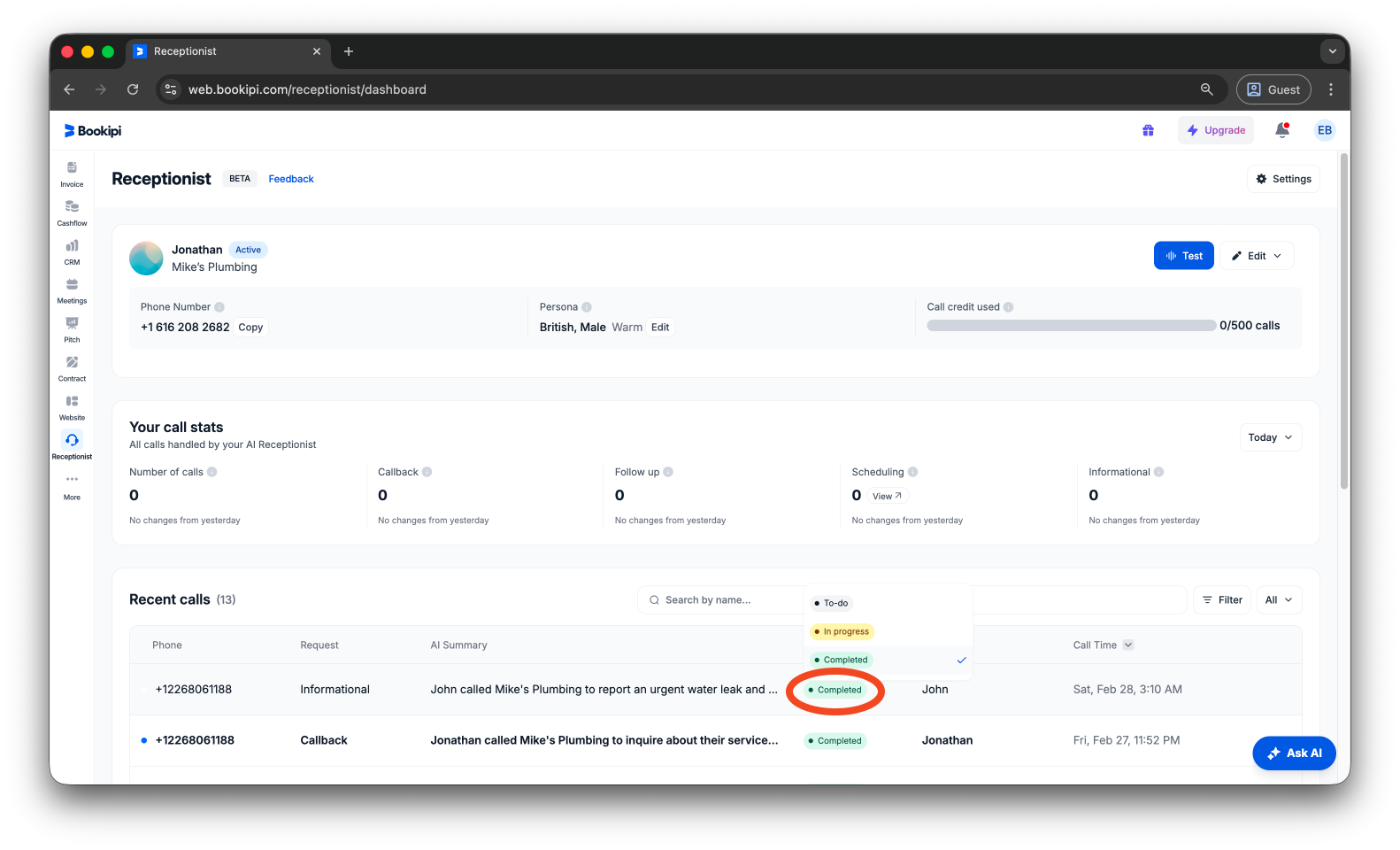Click the View scheduling link
The image size is (1400, 850).
tap(887, 496)
